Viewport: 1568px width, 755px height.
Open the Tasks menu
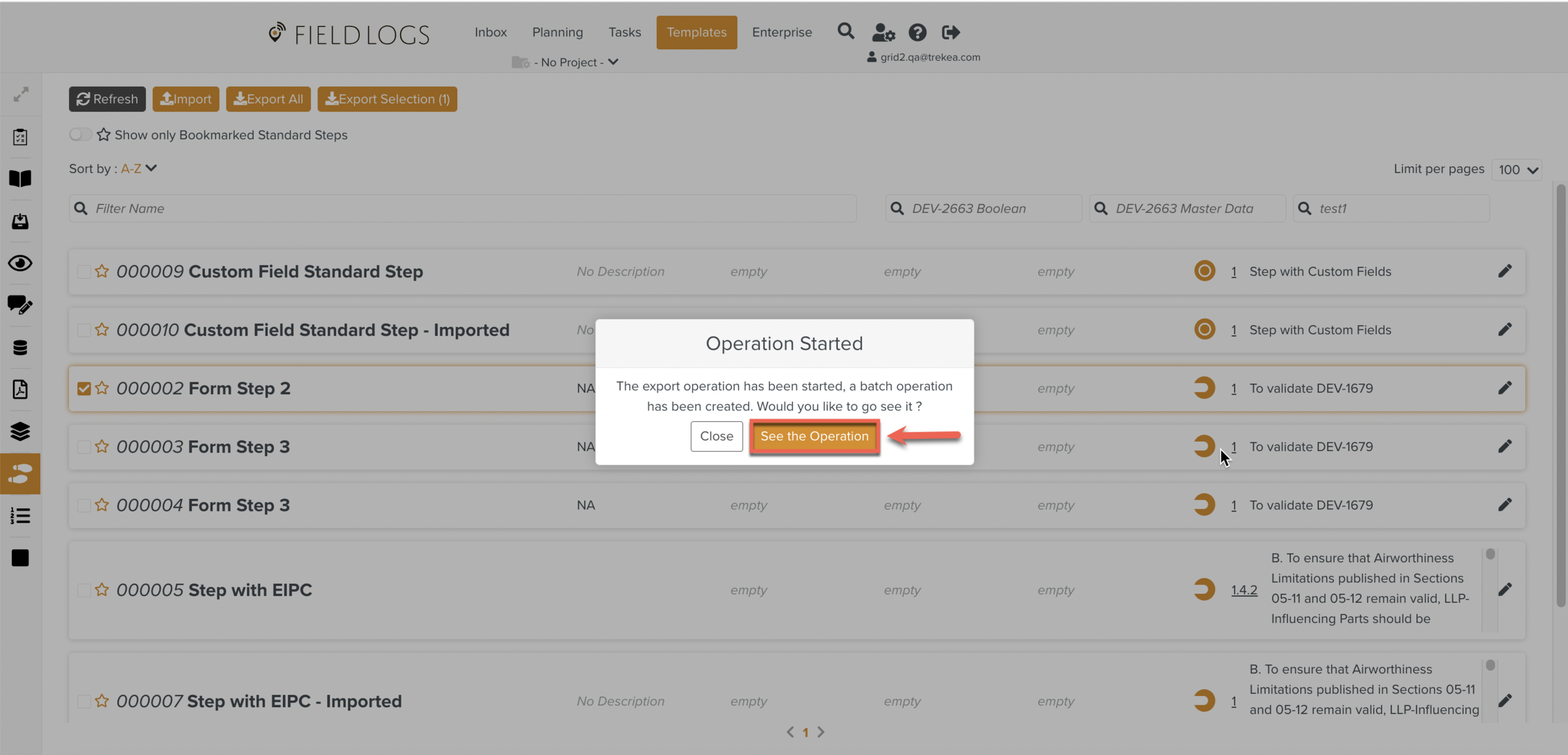[x=625, y=32]
